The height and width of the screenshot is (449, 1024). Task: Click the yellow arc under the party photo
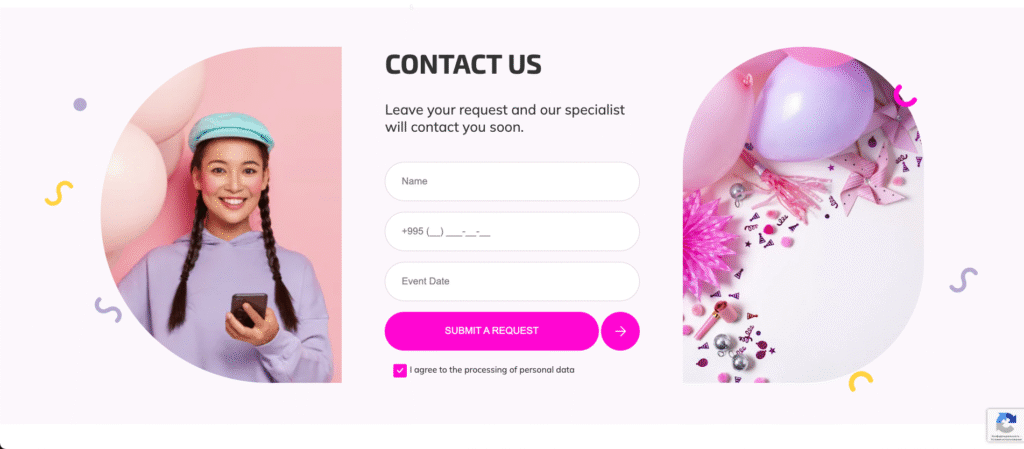point(860,381)
